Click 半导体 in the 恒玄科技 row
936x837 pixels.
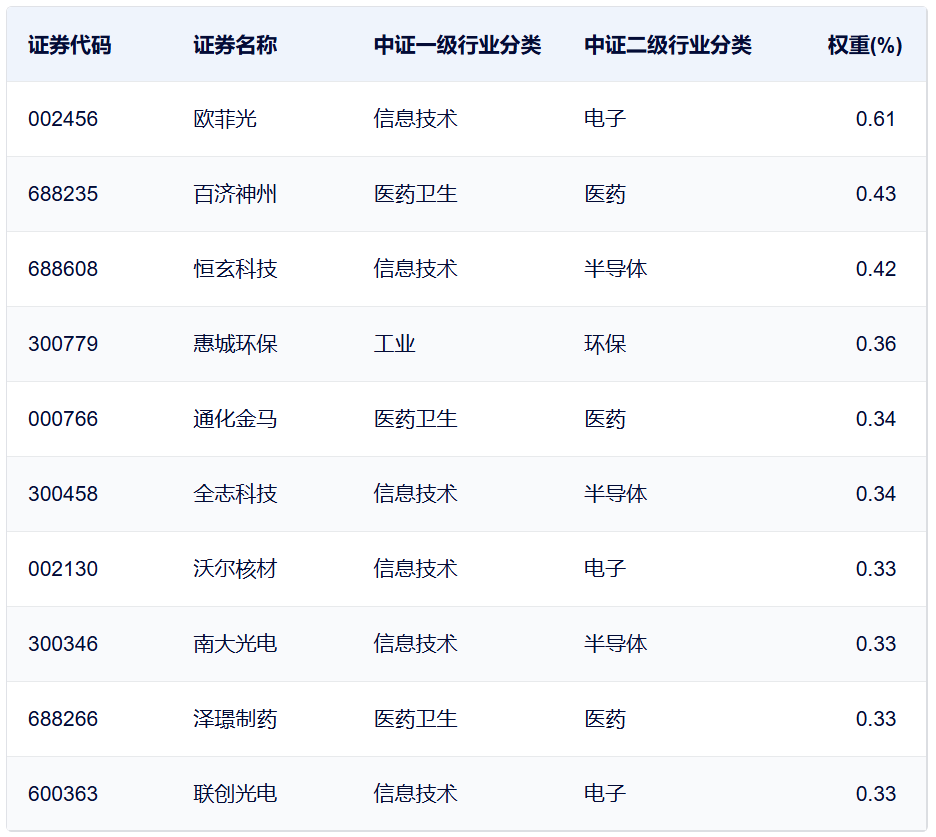tap(615, 269)
